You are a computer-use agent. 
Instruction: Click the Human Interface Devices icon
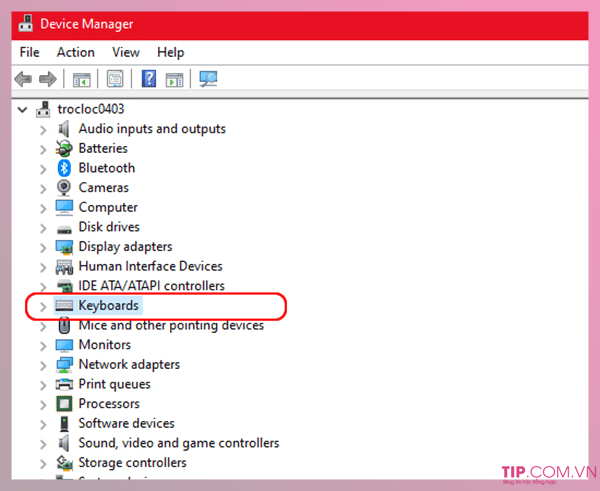pos(64,267)
